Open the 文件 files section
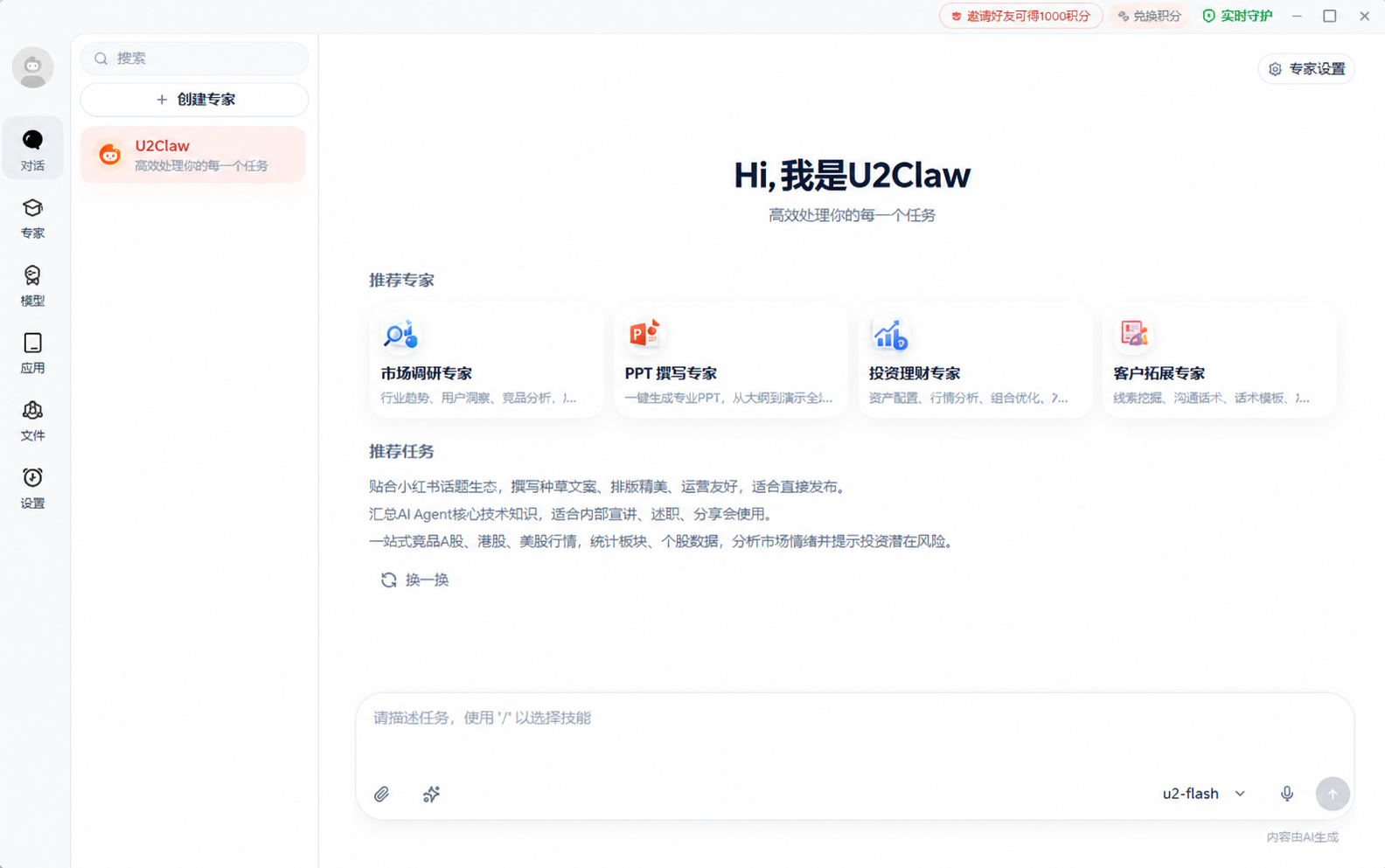 tap(32, 420)
